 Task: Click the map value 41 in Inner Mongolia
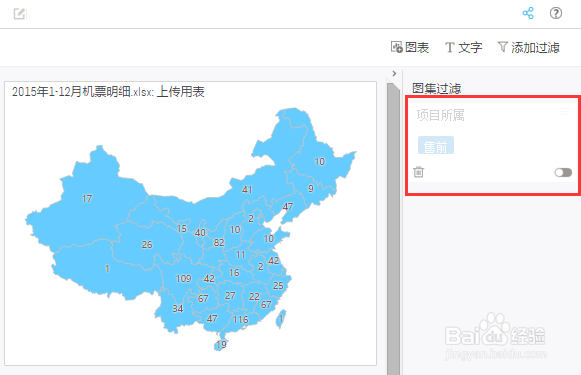coord(247,190)
